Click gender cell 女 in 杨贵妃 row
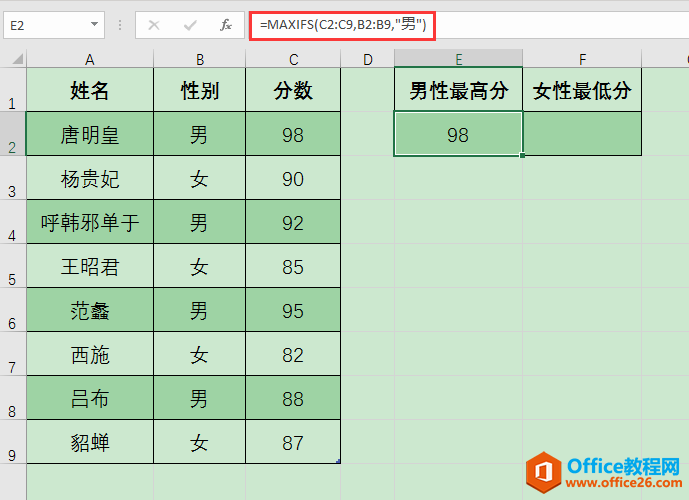 [199, 178]
